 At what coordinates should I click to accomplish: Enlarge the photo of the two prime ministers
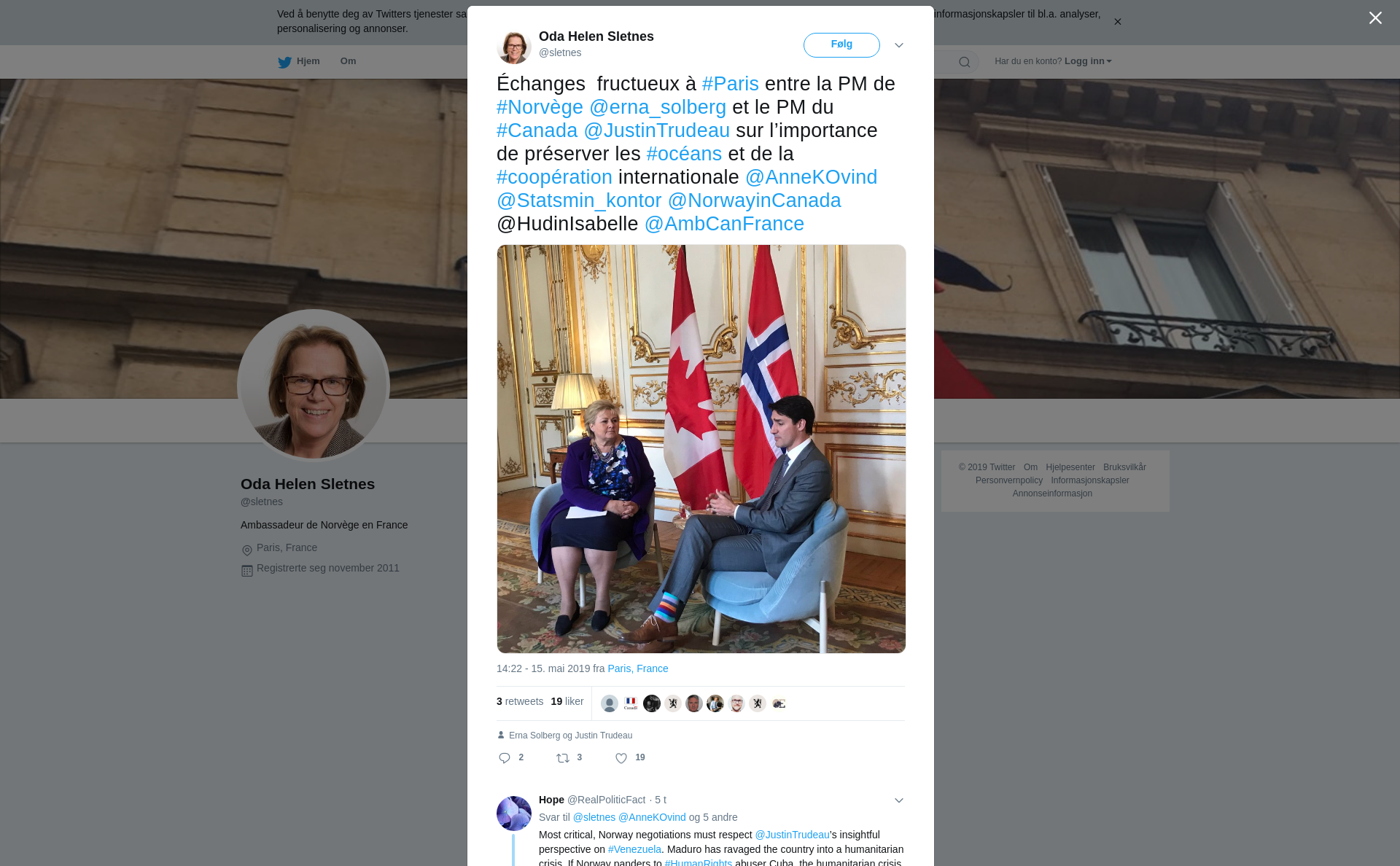pyautogui.click(x=701, y=449)
